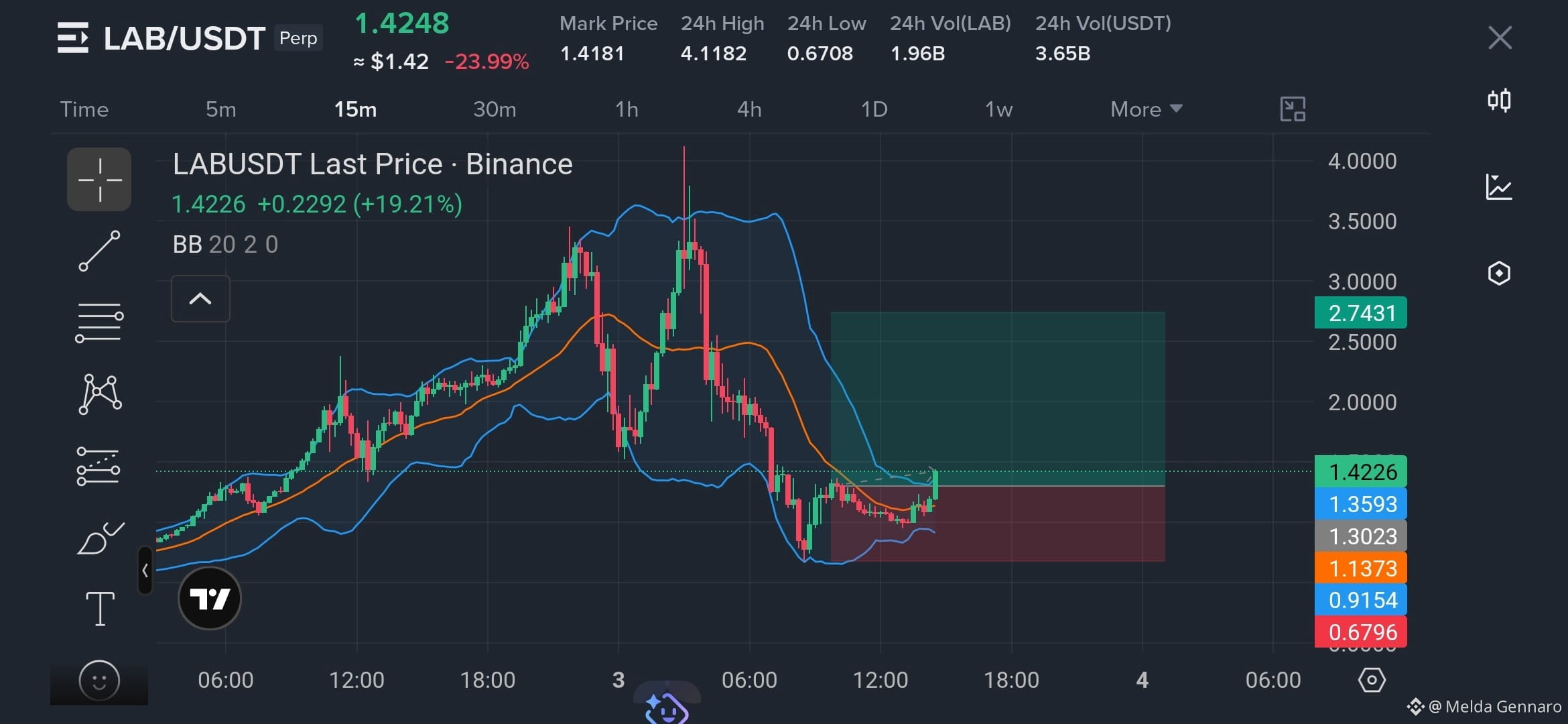This screenshot has height=724, width=1568.
Task: Click the 18:00 time axis label before 4
Action: (1011, 680)
